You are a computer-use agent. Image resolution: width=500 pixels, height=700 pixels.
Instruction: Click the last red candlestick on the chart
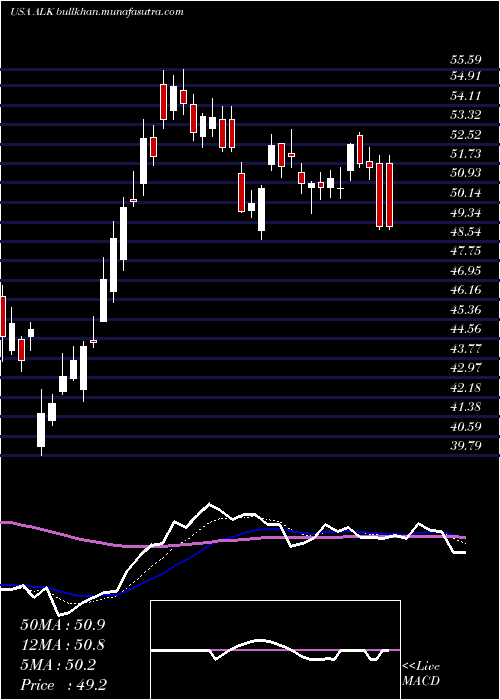390,194
